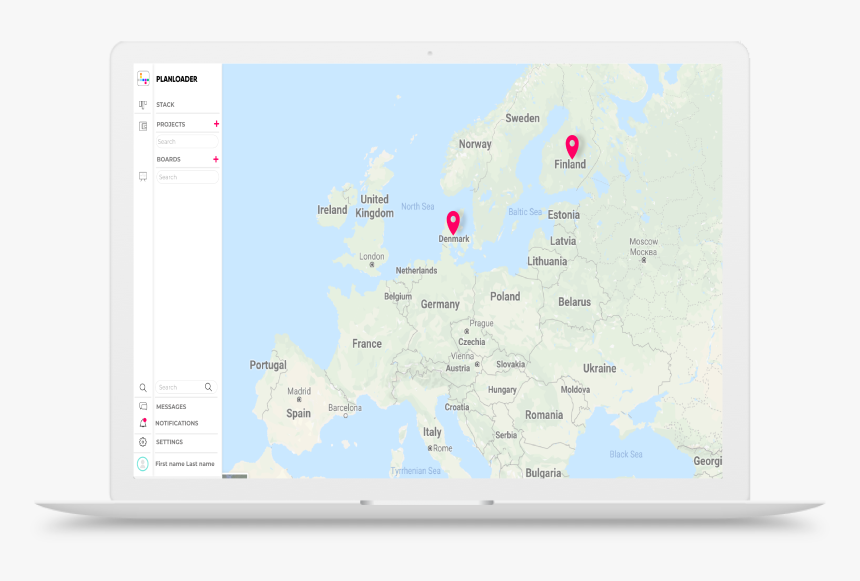Select the STACK menu item
The image size is (860, 581).
point(165,105)
